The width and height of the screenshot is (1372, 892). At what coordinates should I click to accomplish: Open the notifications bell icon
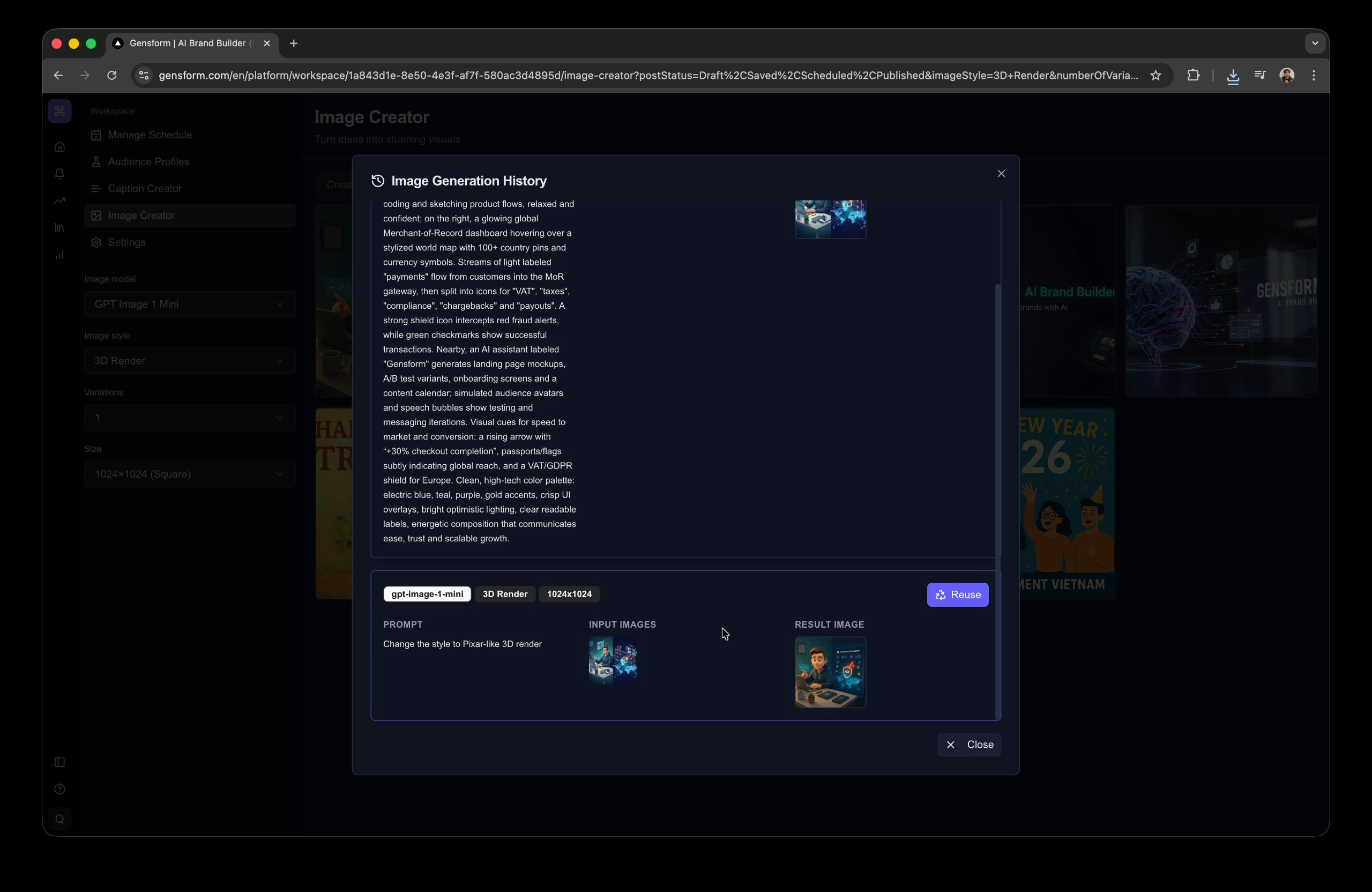click(x=59, y=174)
